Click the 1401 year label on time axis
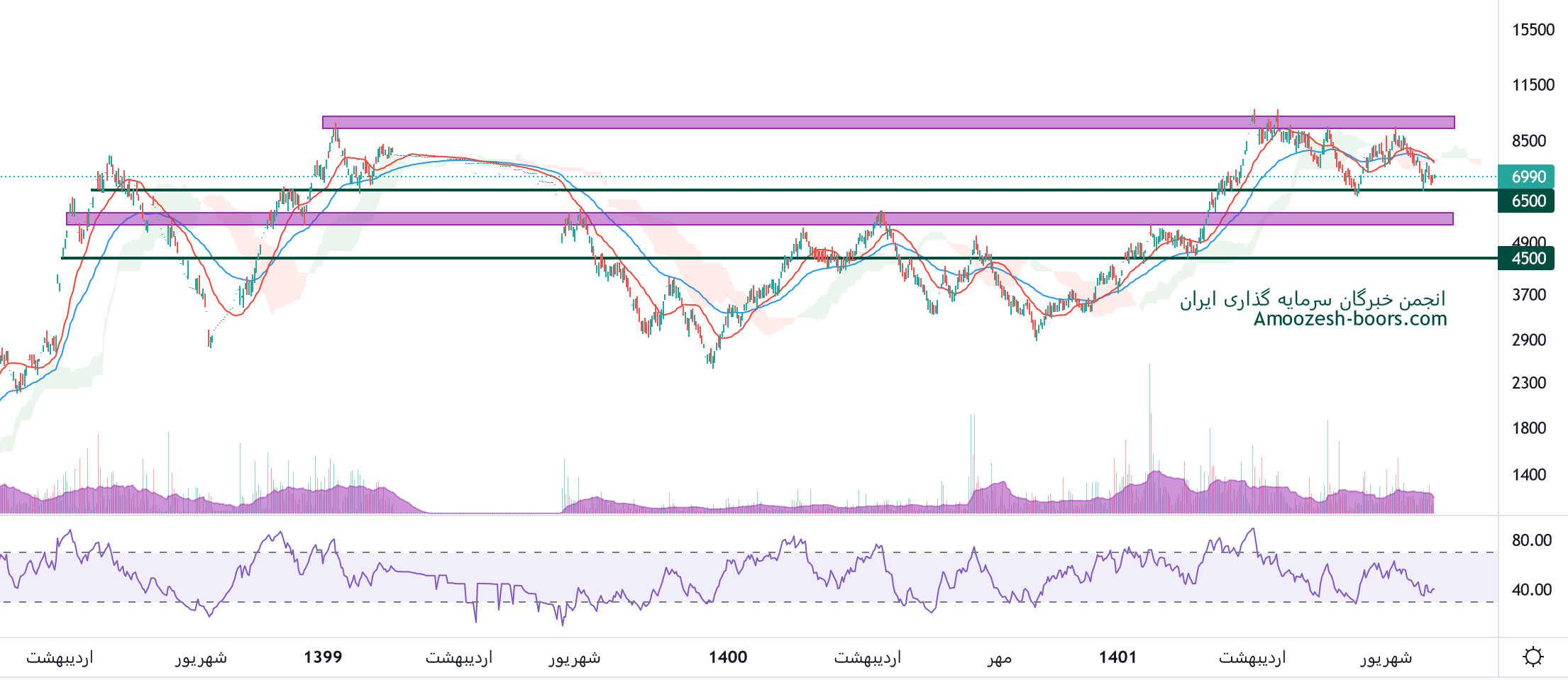The height and width of the screenshot is (680, 1568). (1117, 657)
